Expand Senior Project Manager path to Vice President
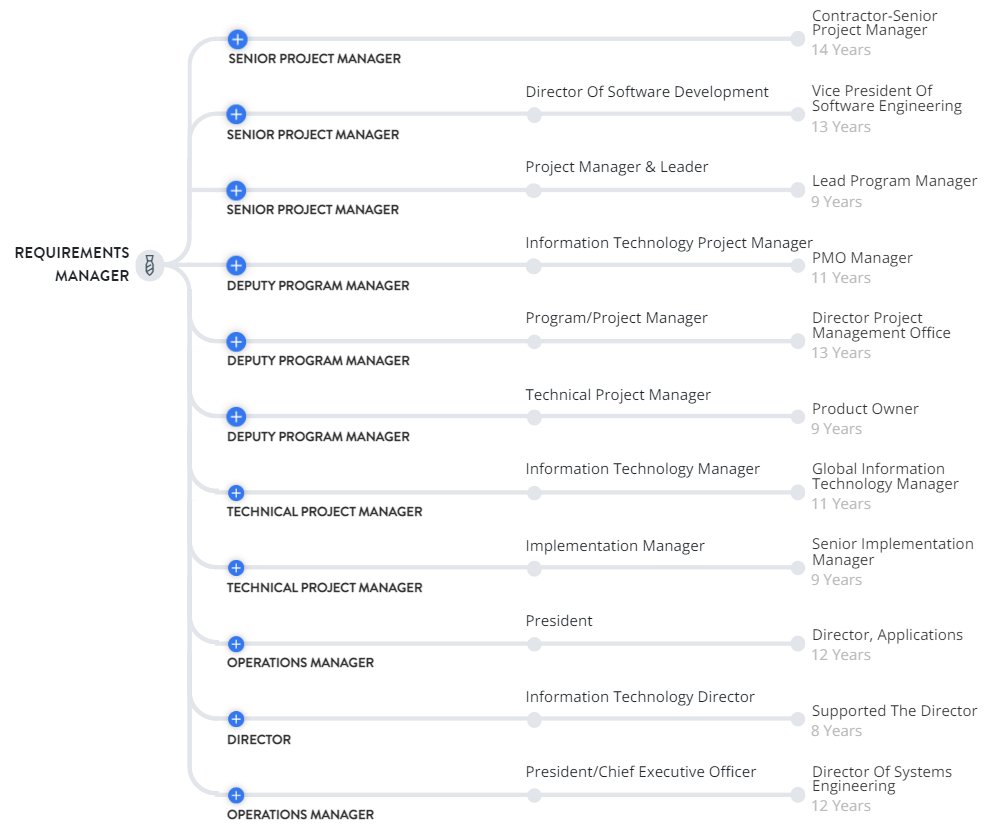Image resolution: width=1005 pixels, height=832 pixels. (236, 114)
